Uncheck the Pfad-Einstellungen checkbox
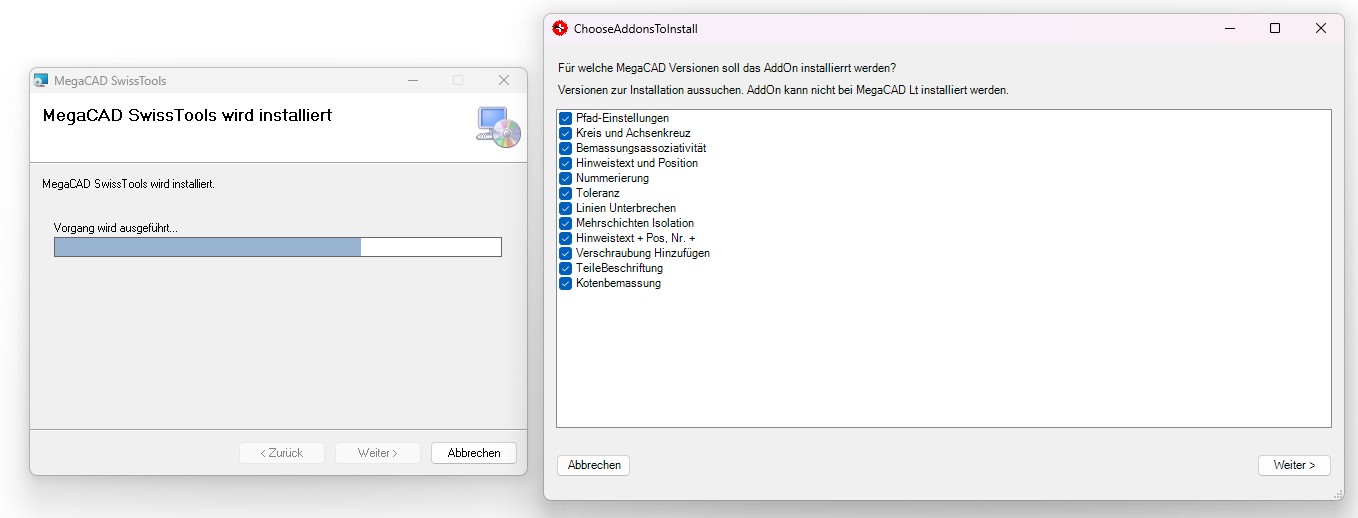 click(x=566, y=118)
